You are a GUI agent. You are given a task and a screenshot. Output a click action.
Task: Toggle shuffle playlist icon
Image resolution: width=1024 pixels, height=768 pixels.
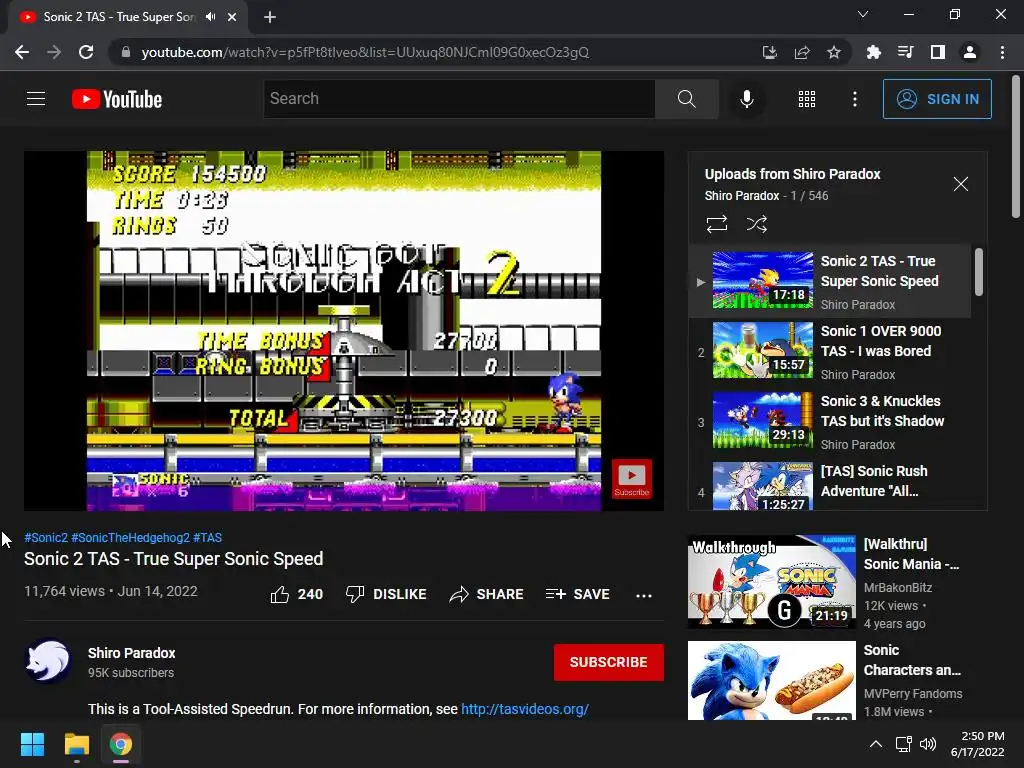pyautogui.click(x=756, y=224)
